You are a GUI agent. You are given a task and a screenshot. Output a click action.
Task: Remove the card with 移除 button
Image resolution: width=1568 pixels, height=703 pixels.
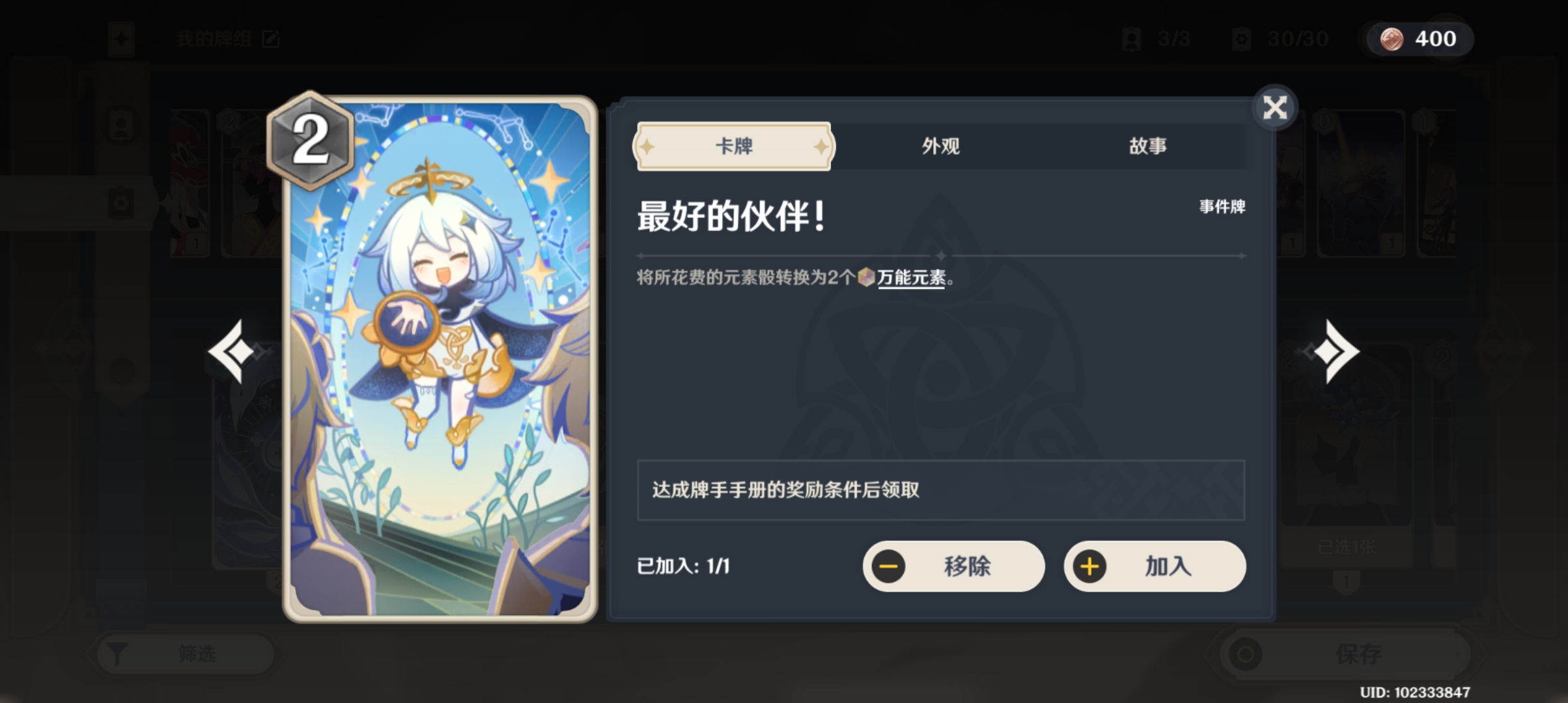(954, 566)
